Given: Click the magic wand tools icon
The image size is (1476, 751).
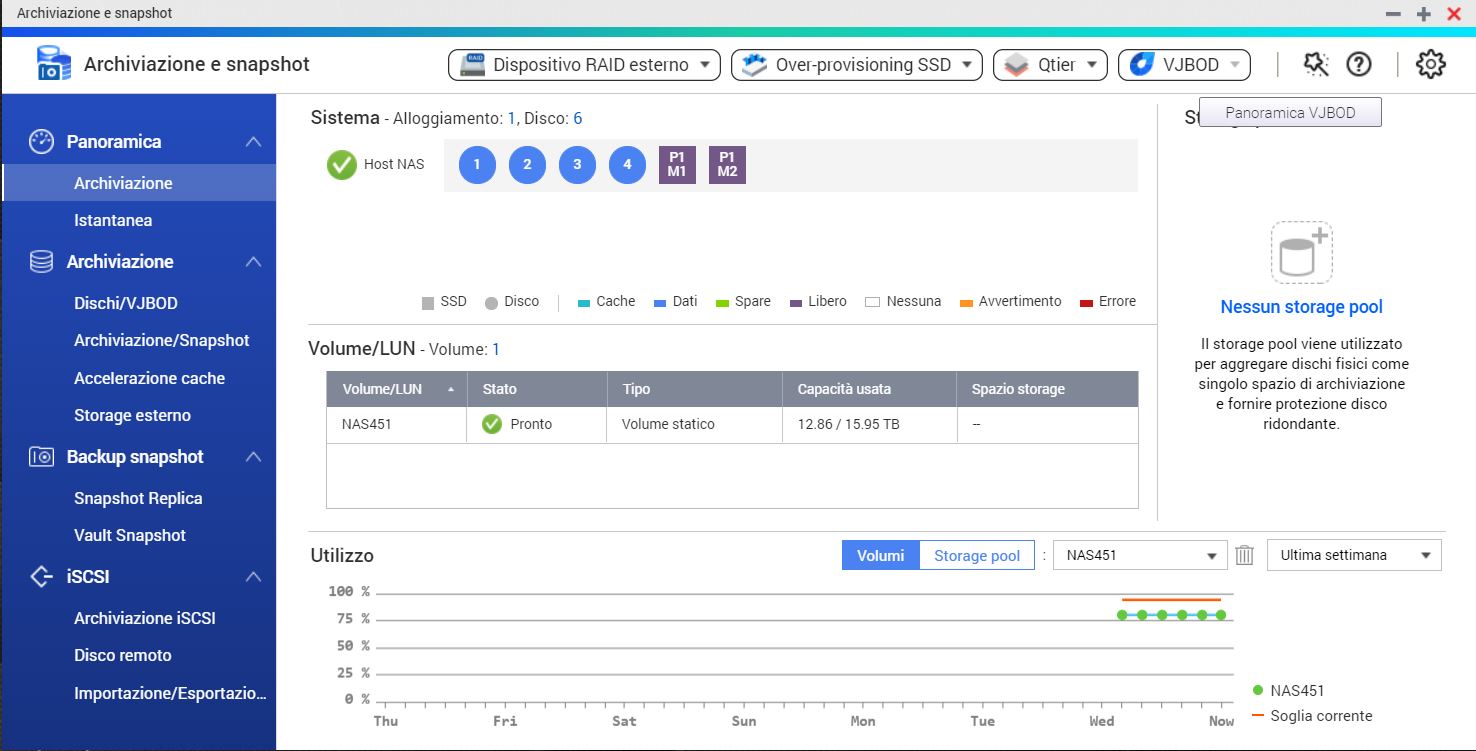Looking at the screenshot, I should (x=1315, y=65).
